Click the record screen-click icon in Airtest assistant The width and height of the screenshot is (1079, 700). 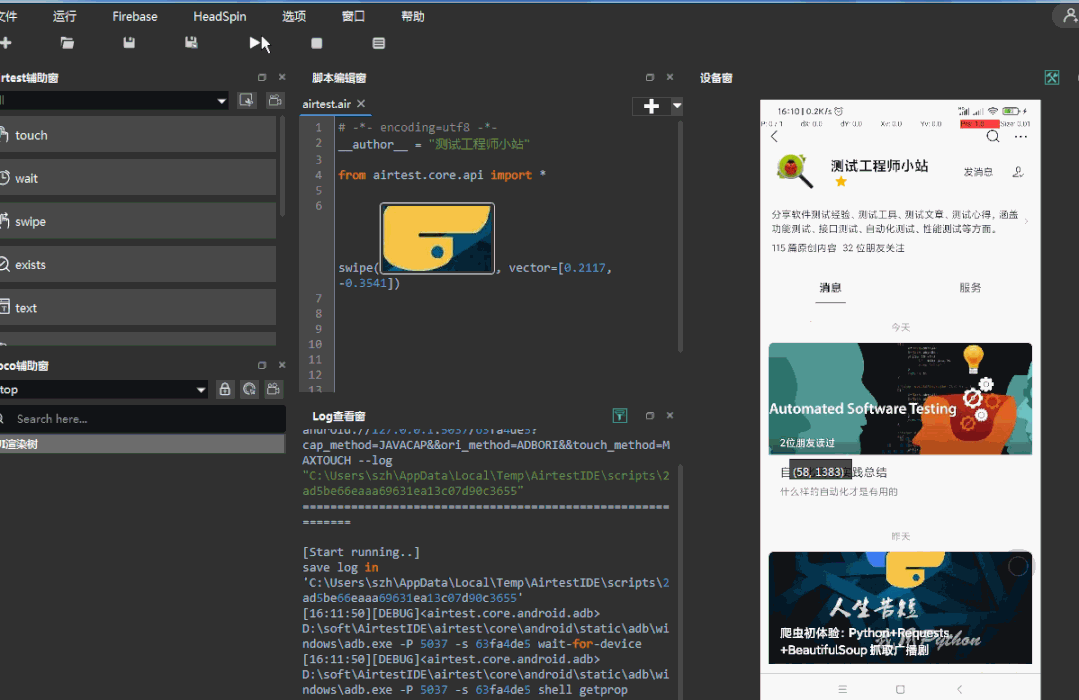tap(246, 100)
